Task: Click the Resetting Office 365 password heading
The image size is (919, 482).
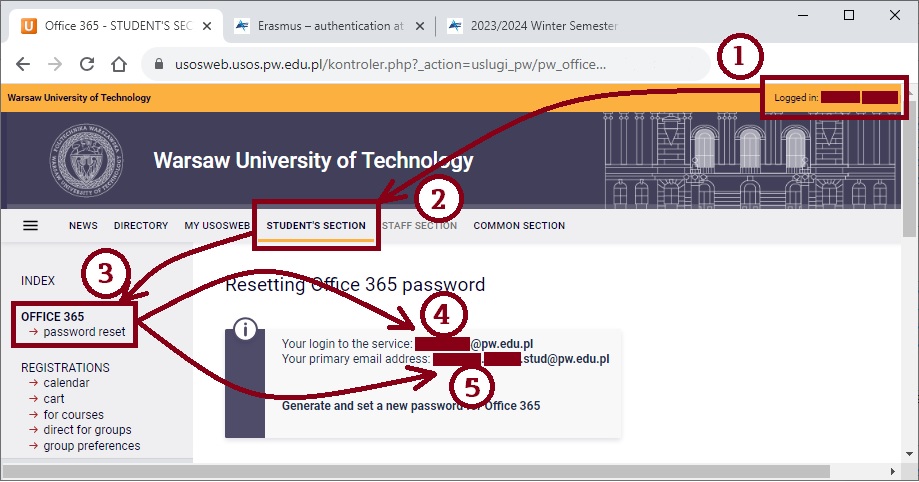Action: (x=355, y=285)
